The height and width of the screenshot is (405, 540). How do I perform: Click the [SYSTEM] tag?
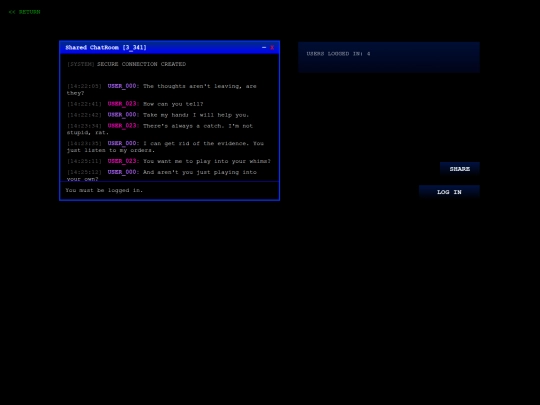pos(81,64)
